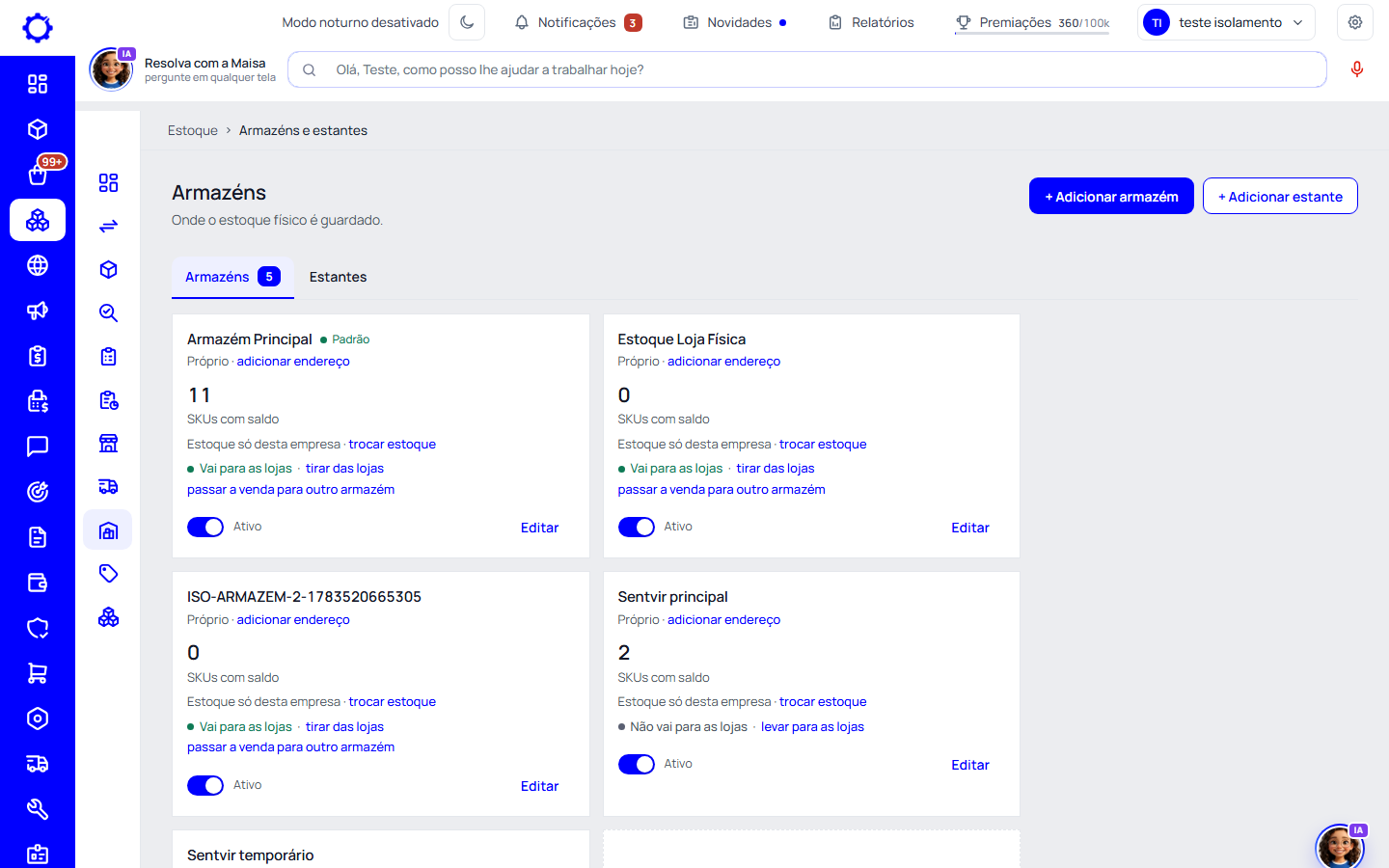The image size is (1389, 868).
Task: Open the chat bubble icon in the blue sidebar
Action: 38,447
